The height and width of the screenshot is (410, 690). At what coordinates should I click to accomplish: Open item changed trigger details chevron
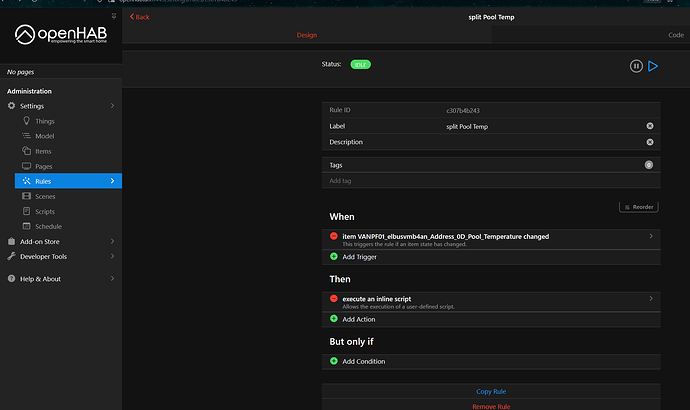(651, 236)
